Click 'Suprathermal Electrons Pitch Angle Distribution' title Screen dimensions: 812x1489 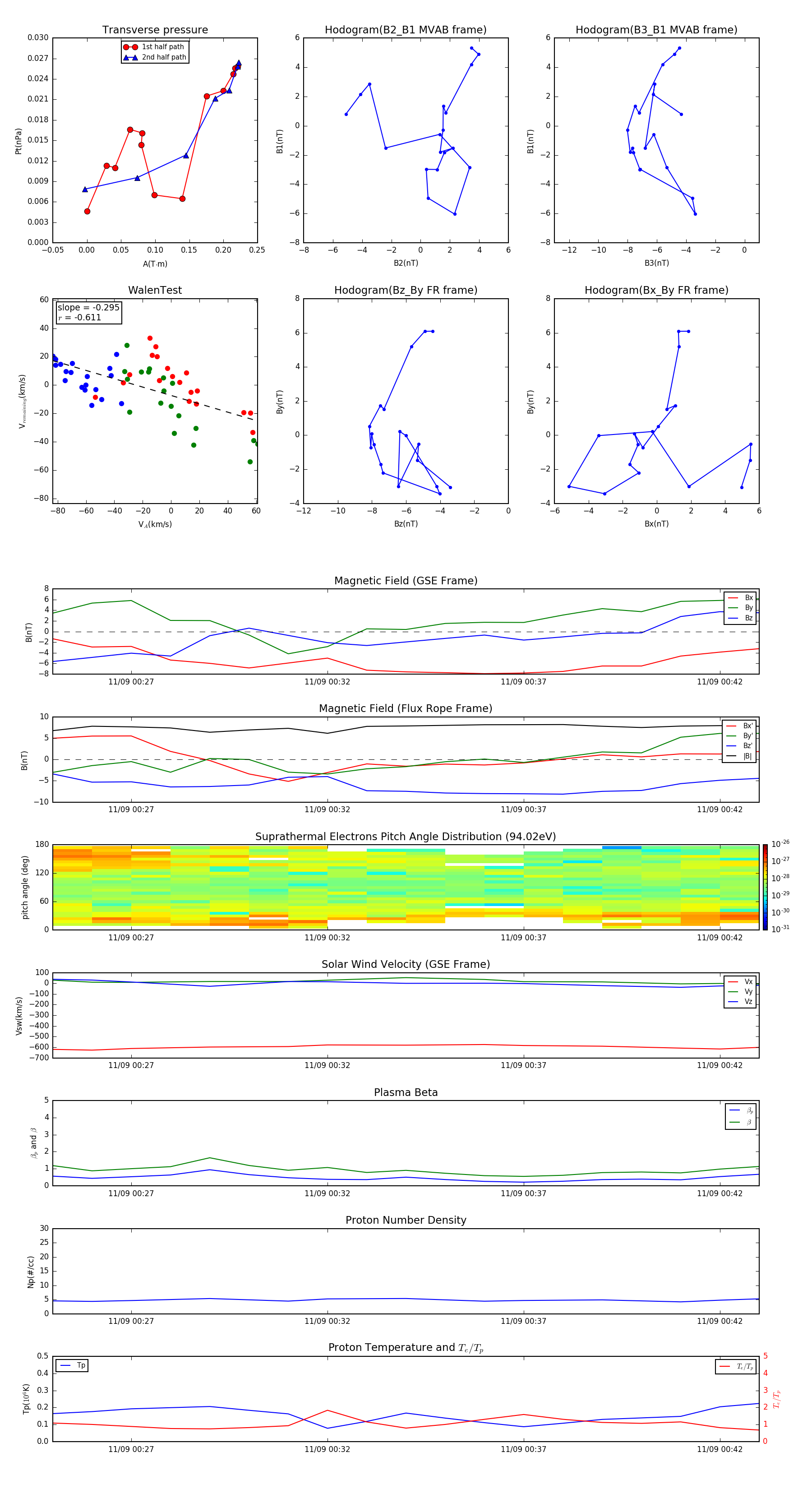tap(406, 837)
